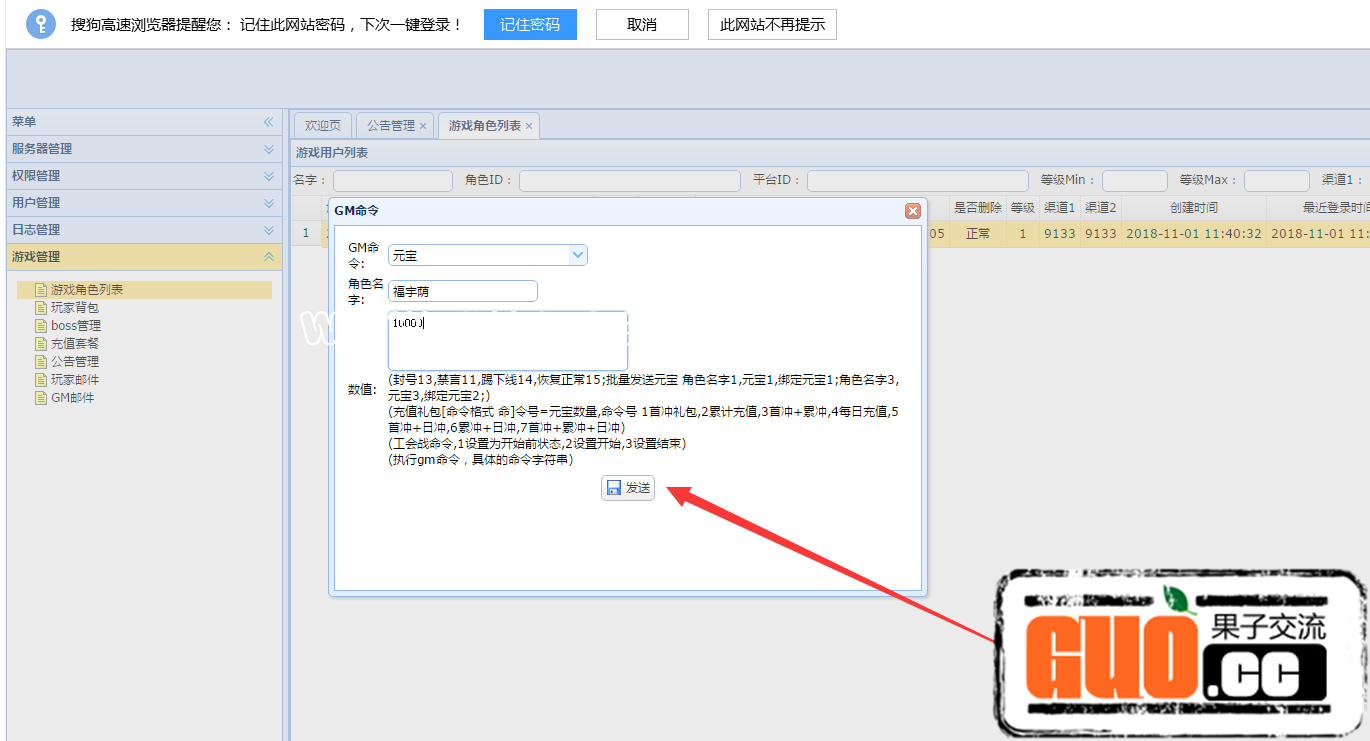Switch to the 欢迎页 tab

[x=322, y=126]
